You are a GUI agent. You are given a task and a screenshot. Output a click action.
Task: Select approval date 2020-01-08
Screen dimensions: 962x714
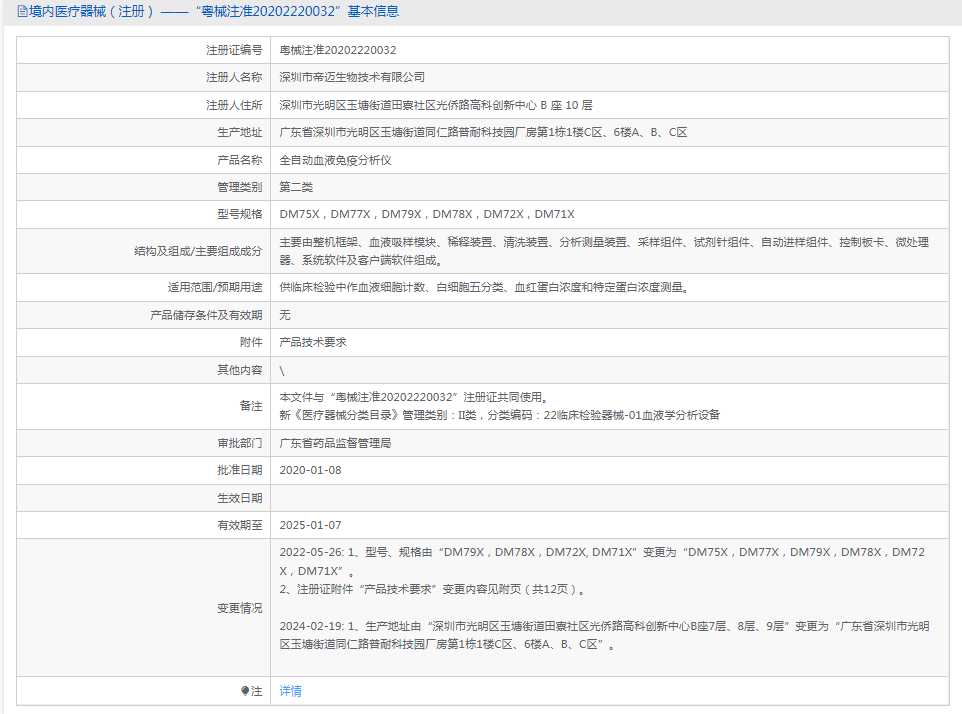(310, 470)
